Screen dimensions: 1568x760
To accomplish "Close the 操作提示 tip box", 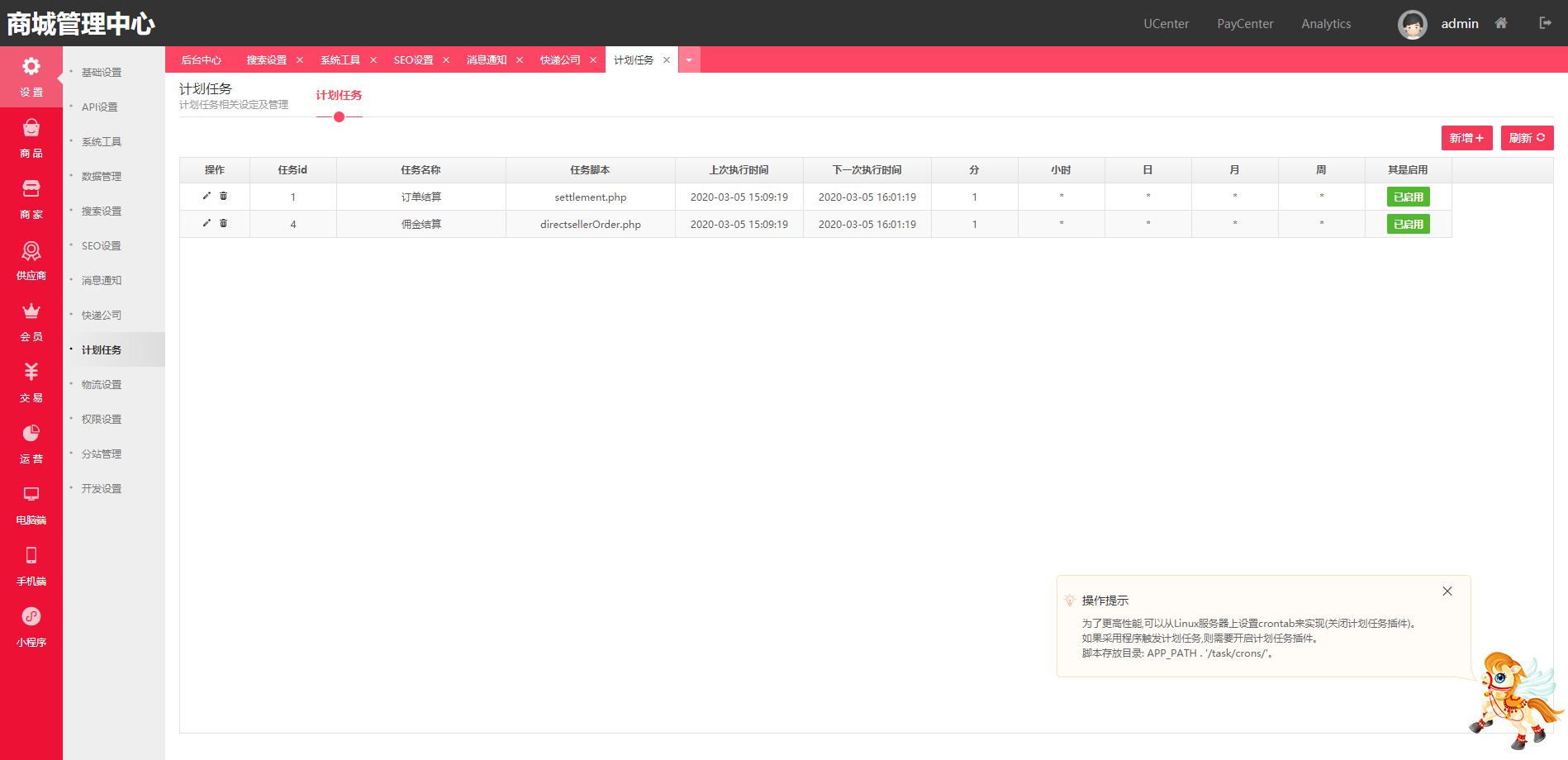I will point(1447,591).
